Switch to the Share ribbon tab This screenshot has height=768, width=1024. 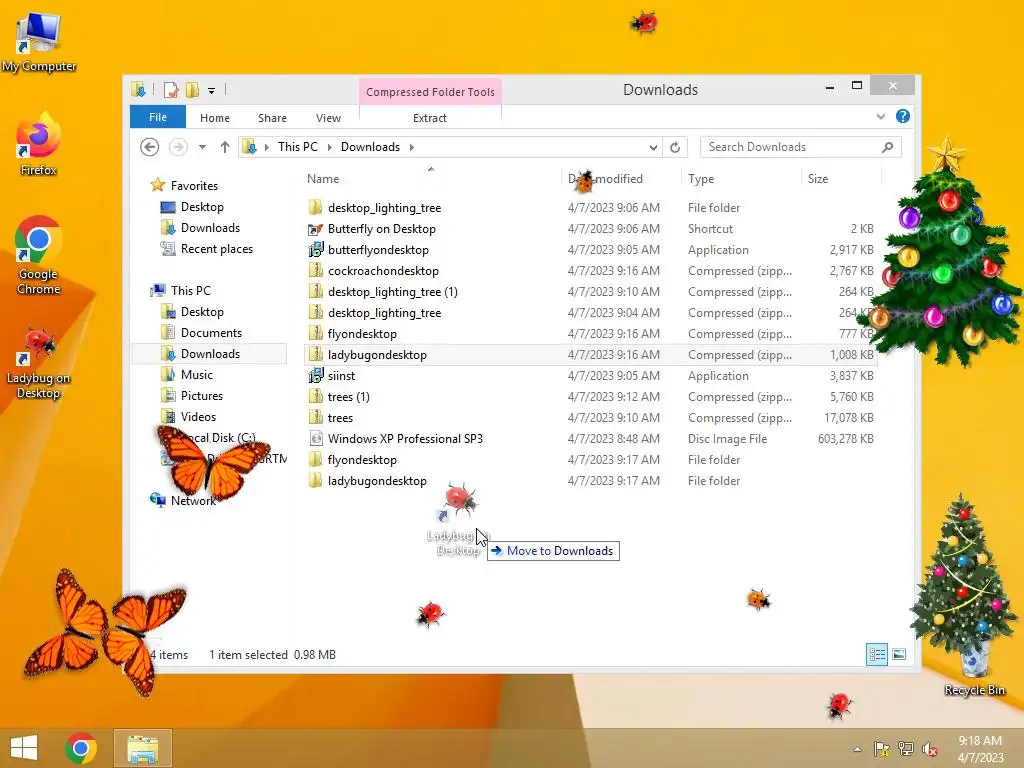(x=272, y=118)
